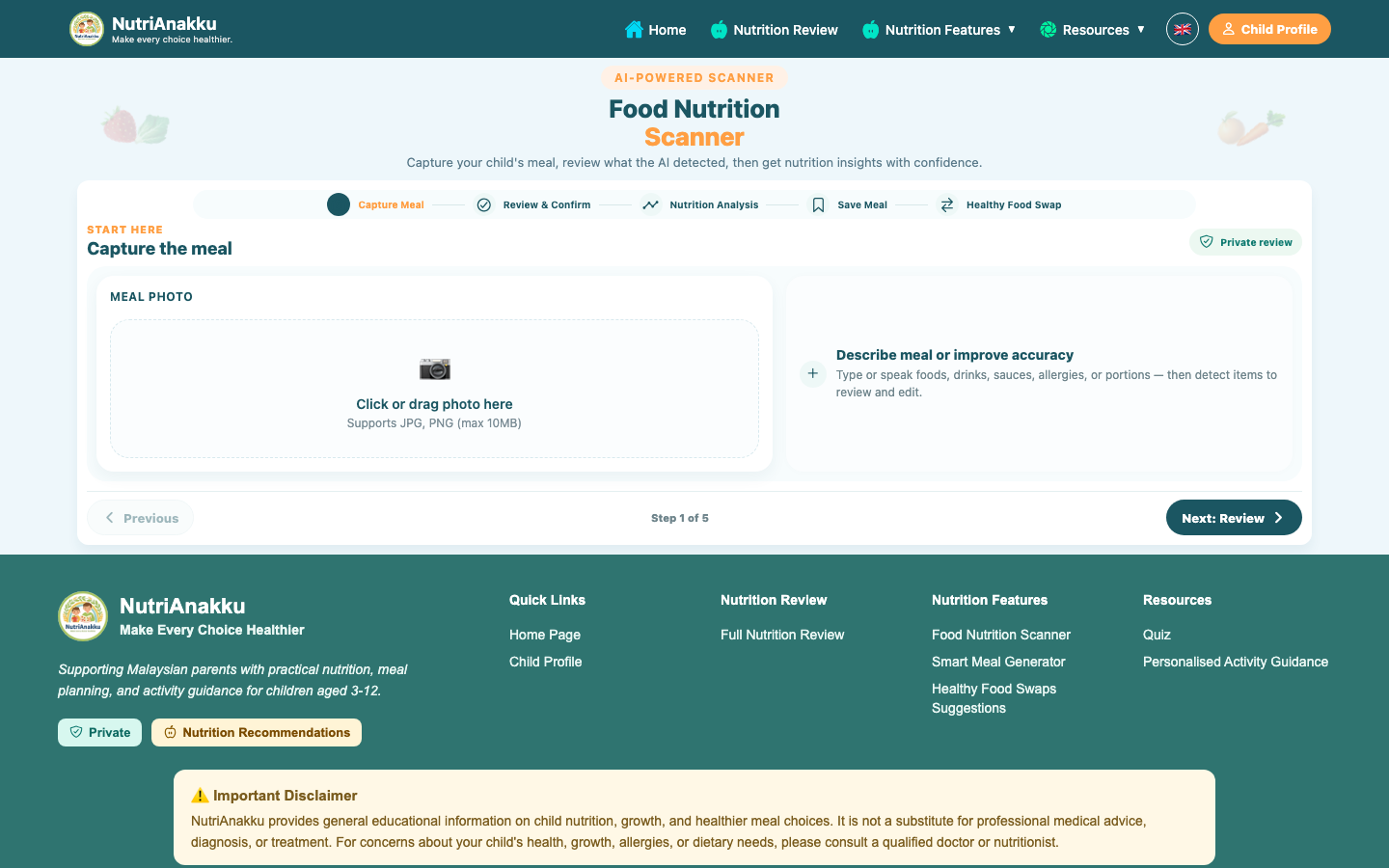Click the camera icon in the upload area
Viewport: 1389px width, 868px height.
435,368
